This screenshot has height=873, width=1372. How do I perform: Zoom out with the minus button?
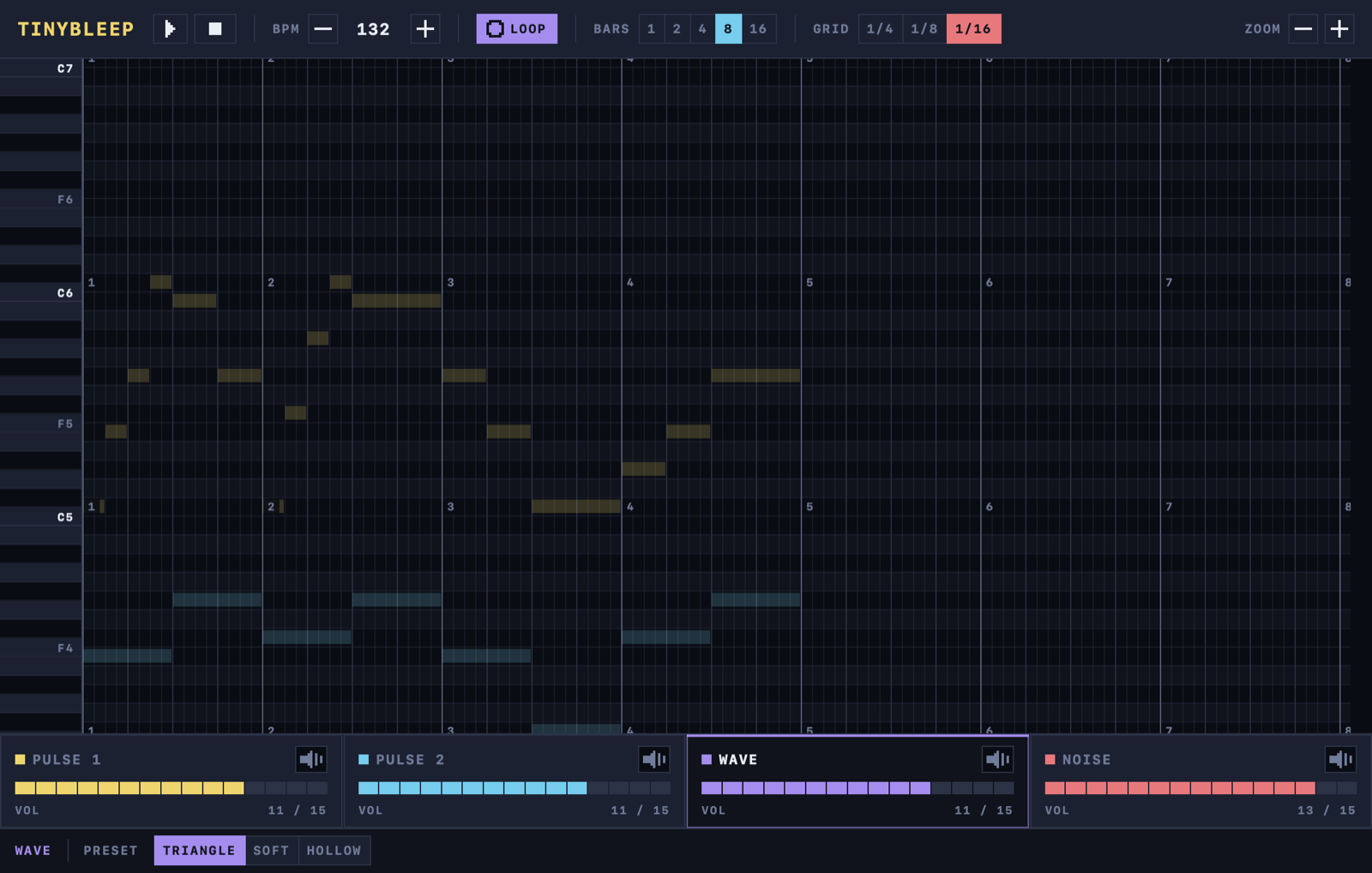click(x=1303, y=29)
